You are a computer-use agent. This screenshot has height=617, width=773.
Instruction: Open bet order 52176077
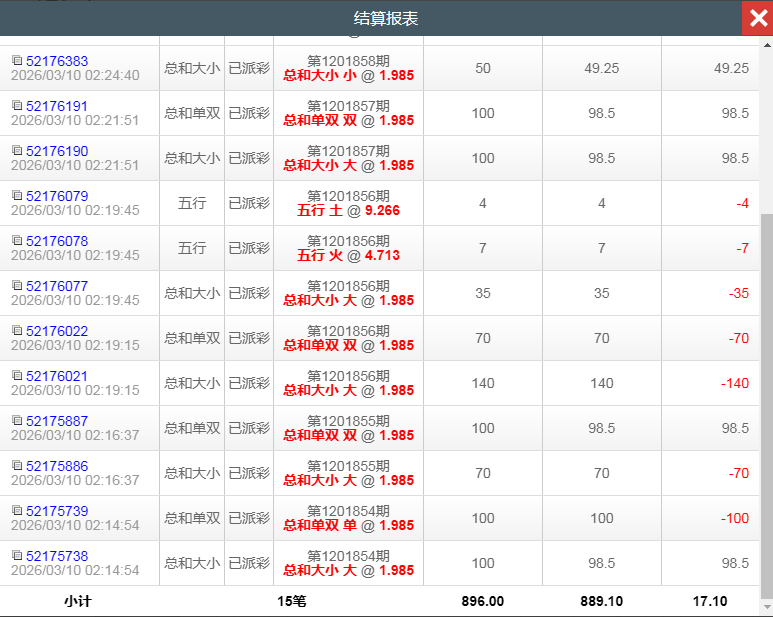click(x=57, y=286)
